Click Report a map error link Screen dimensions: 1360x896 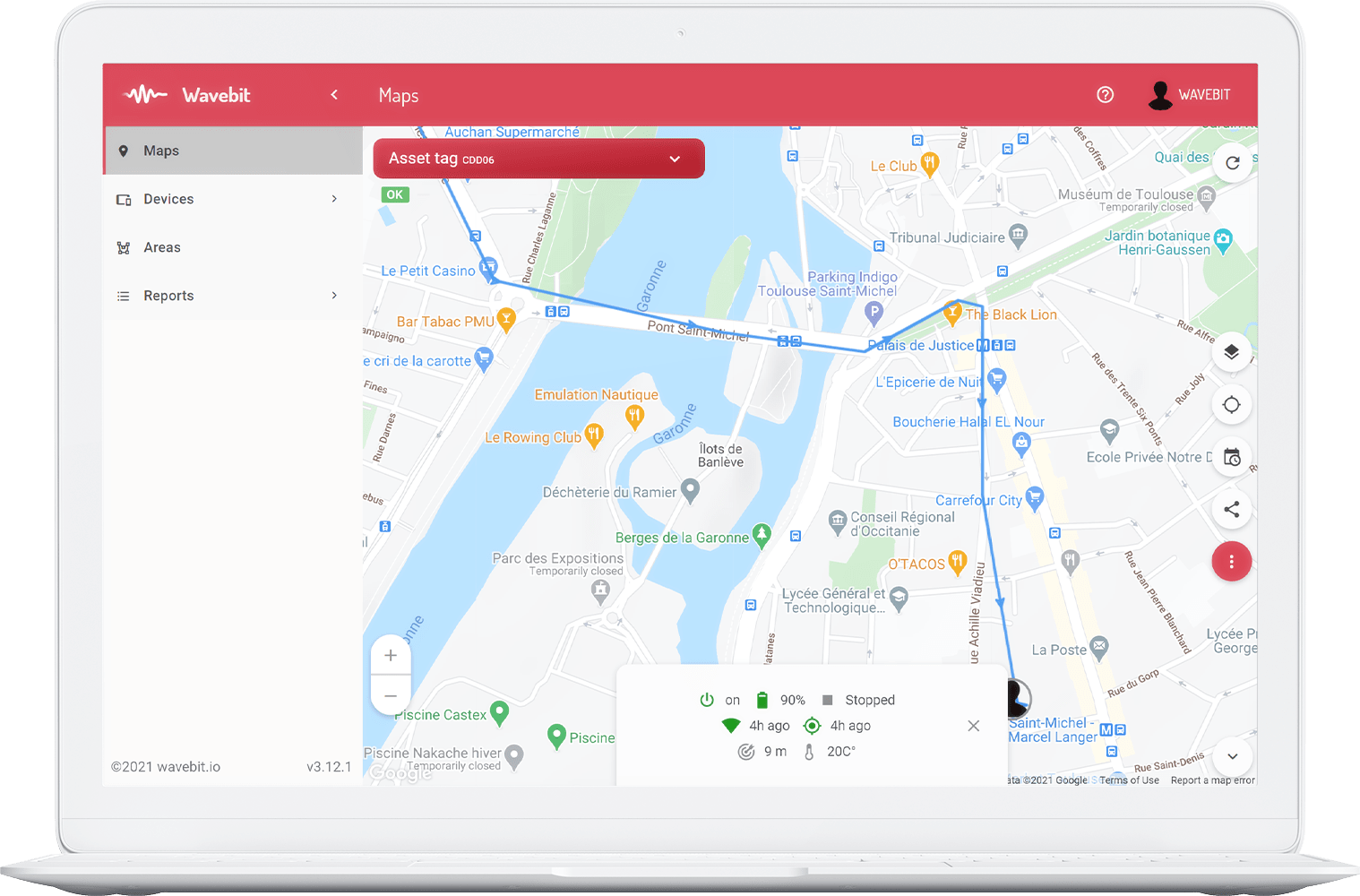[x=1213, y=780]
